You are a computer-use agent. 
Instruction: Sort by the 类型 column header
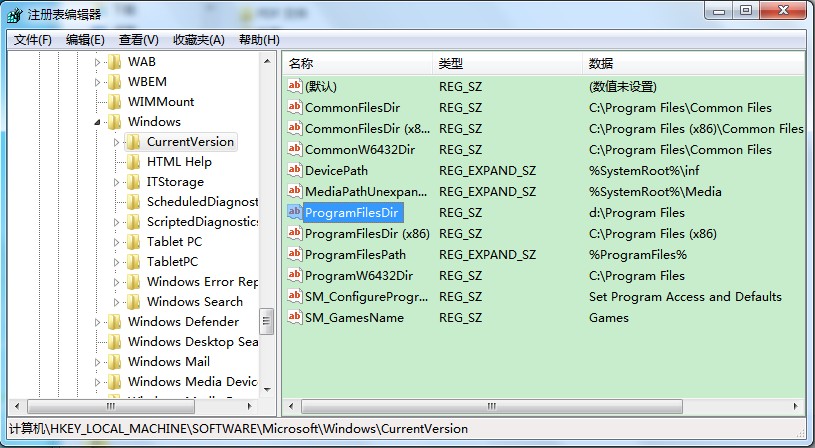(507, 64)
